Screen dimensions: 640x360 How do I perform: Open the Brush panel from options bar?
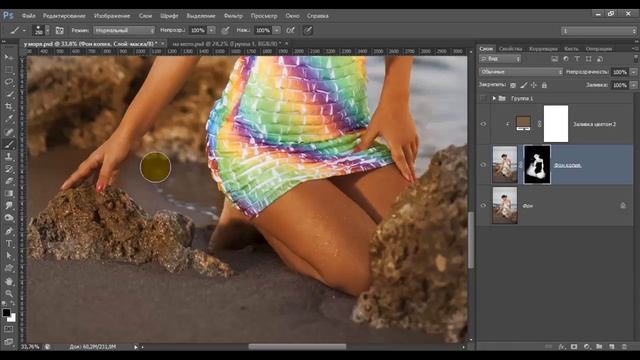point(60,30)
